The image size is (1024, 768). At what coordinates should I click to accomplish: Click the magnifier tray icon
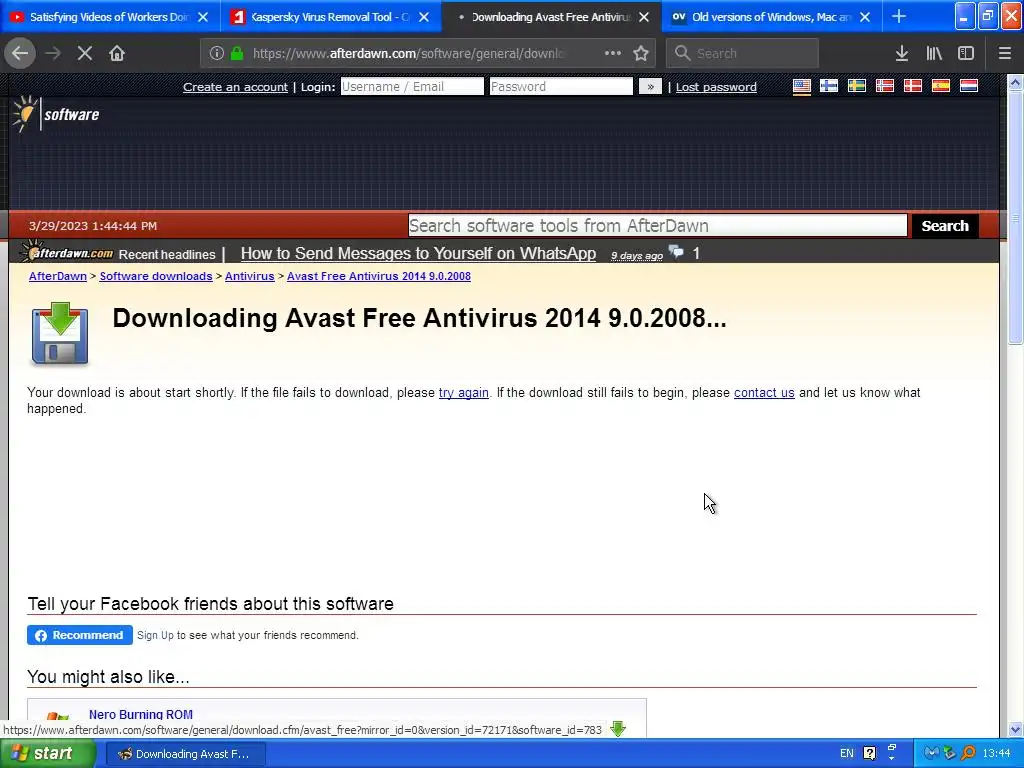[968, 753]
